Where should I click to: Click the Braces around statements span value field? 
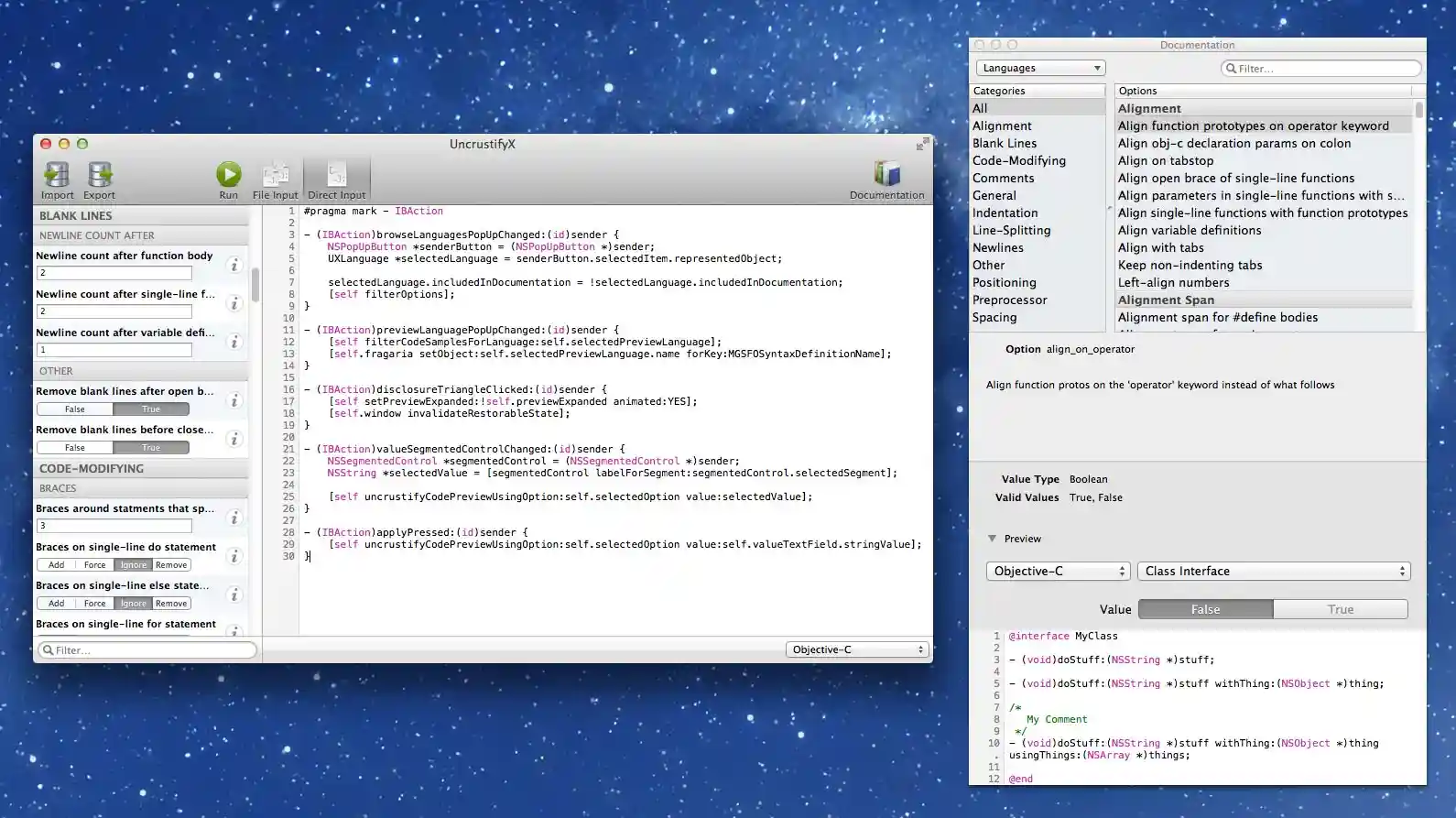114,526
